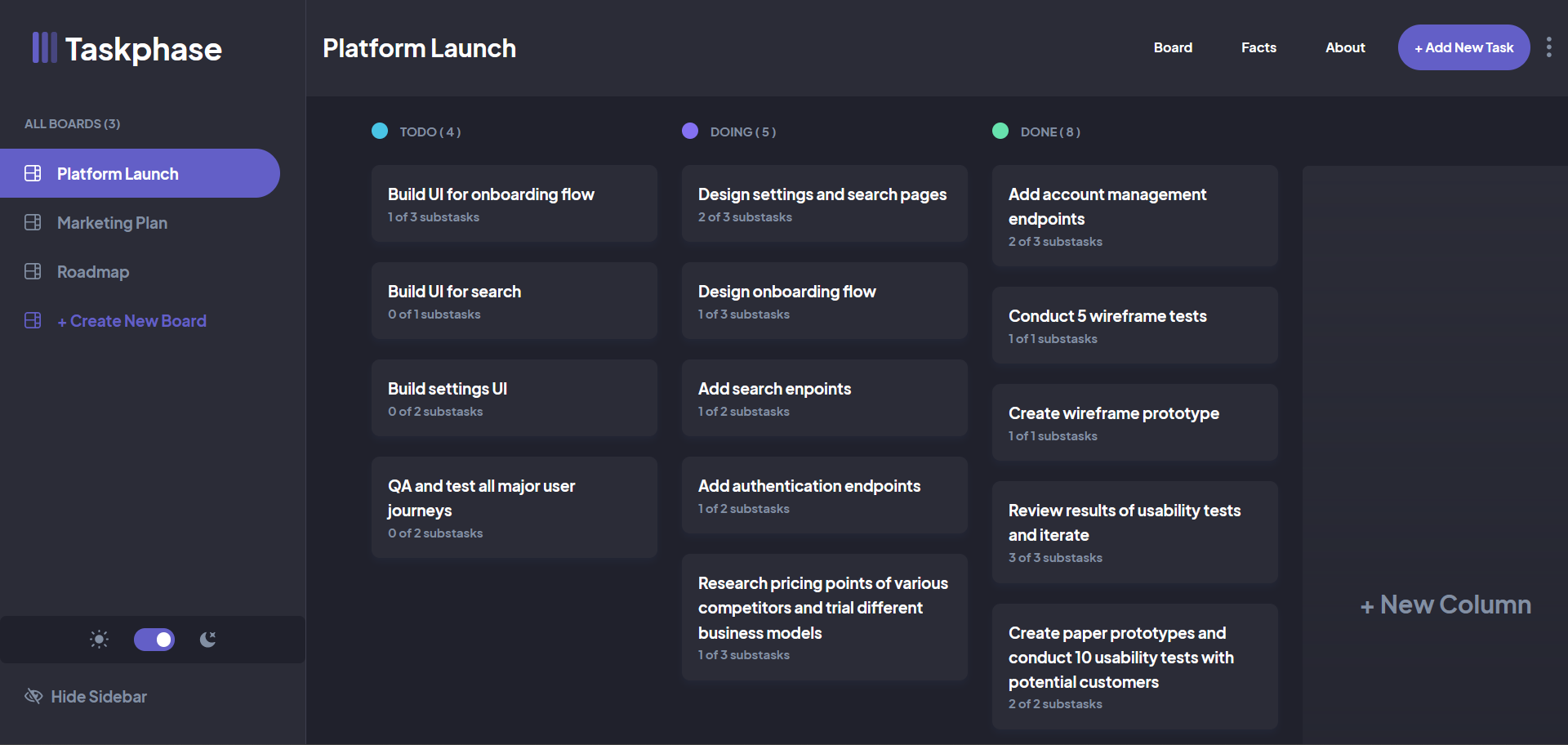
Task: Click the green dot beside DONE column header
Action: (x=1000, y=131)
